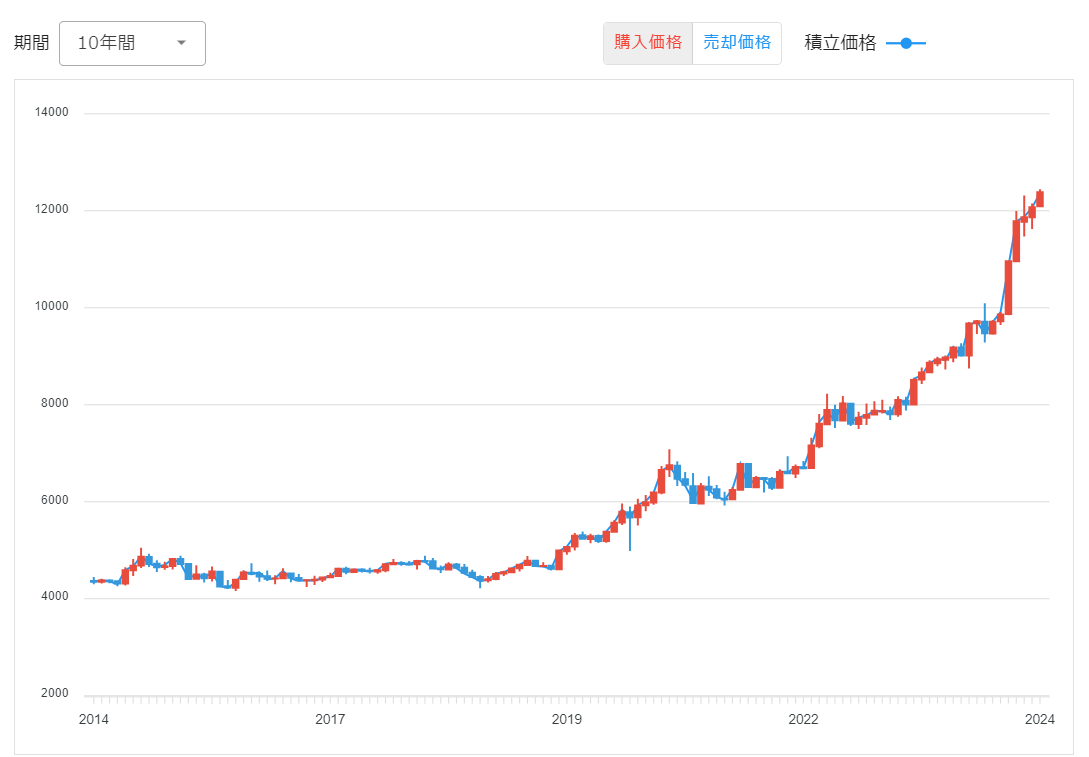Screen dimensions: 1089x757
Task: Click the 2000 value on the y-axis
Action: pos(55,694)
